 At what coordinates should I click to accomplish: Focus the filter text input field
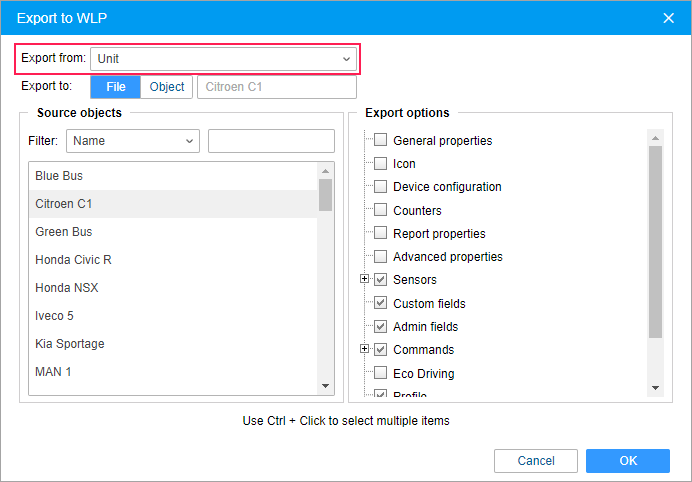tap(271, 141)
